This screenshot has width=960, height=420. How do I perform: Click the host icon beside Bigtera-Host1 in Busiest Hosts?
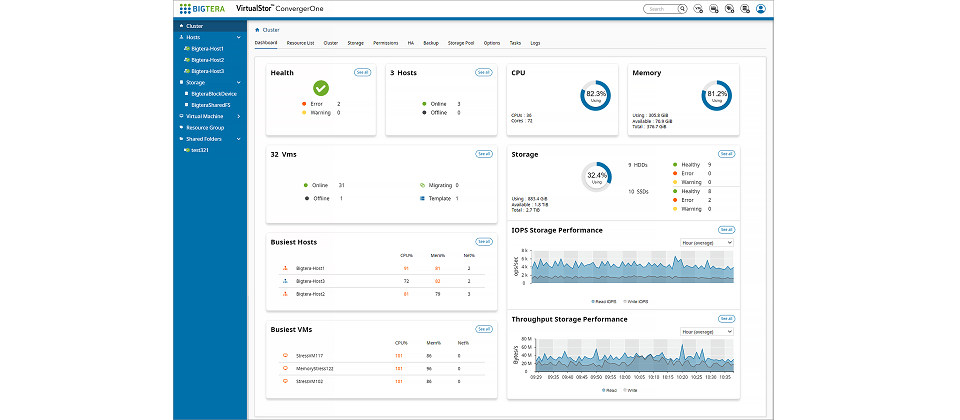coord(285,268)
